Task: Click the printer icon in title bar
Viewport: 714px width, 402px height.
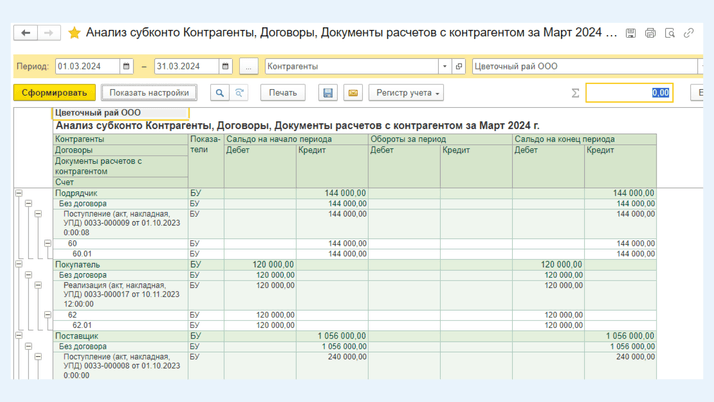Action: coord(650,33)
